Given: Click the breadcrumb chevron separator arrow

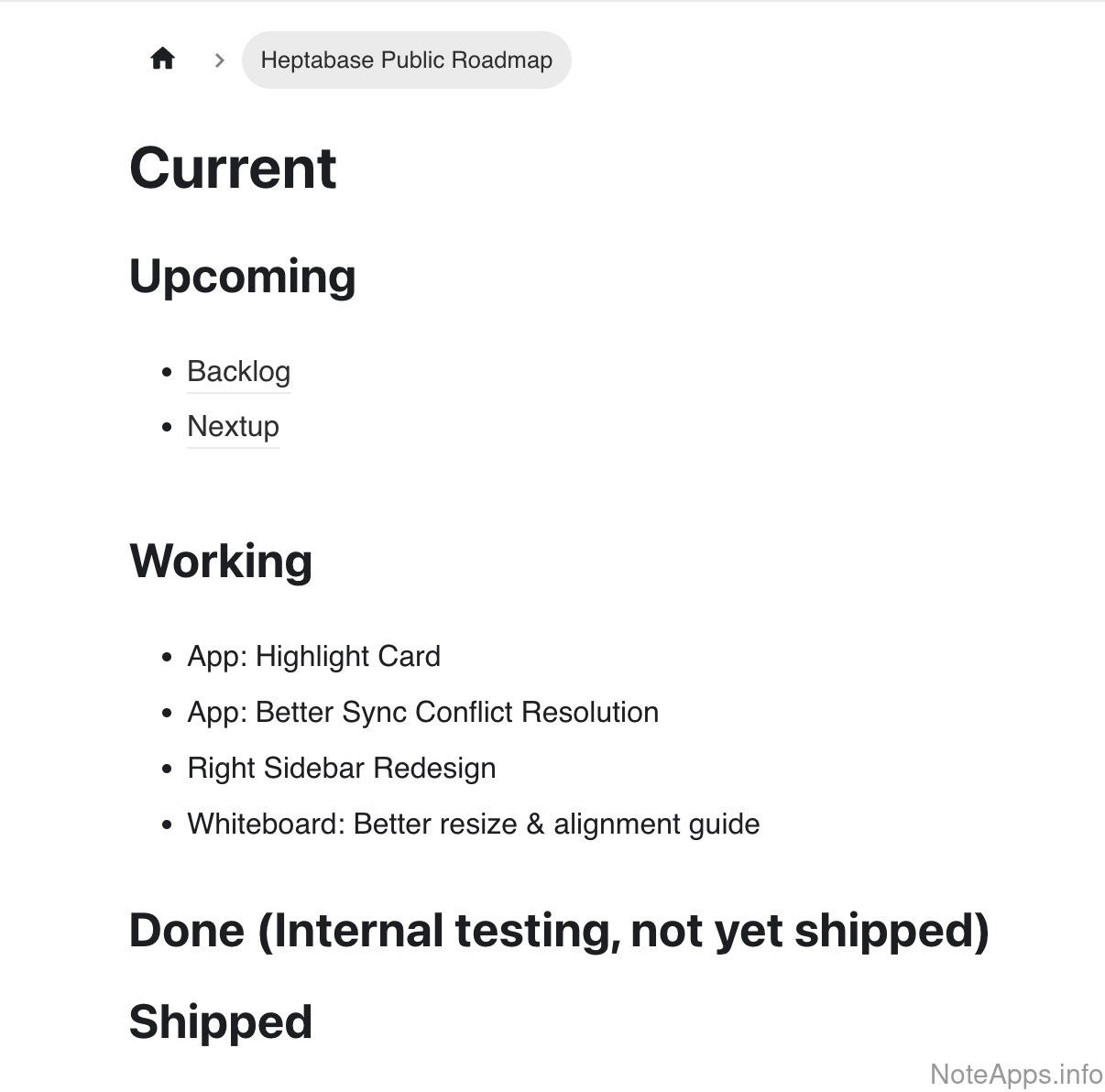Looking at the screenshot, I should pyautogui.click(x=219, y=60).
